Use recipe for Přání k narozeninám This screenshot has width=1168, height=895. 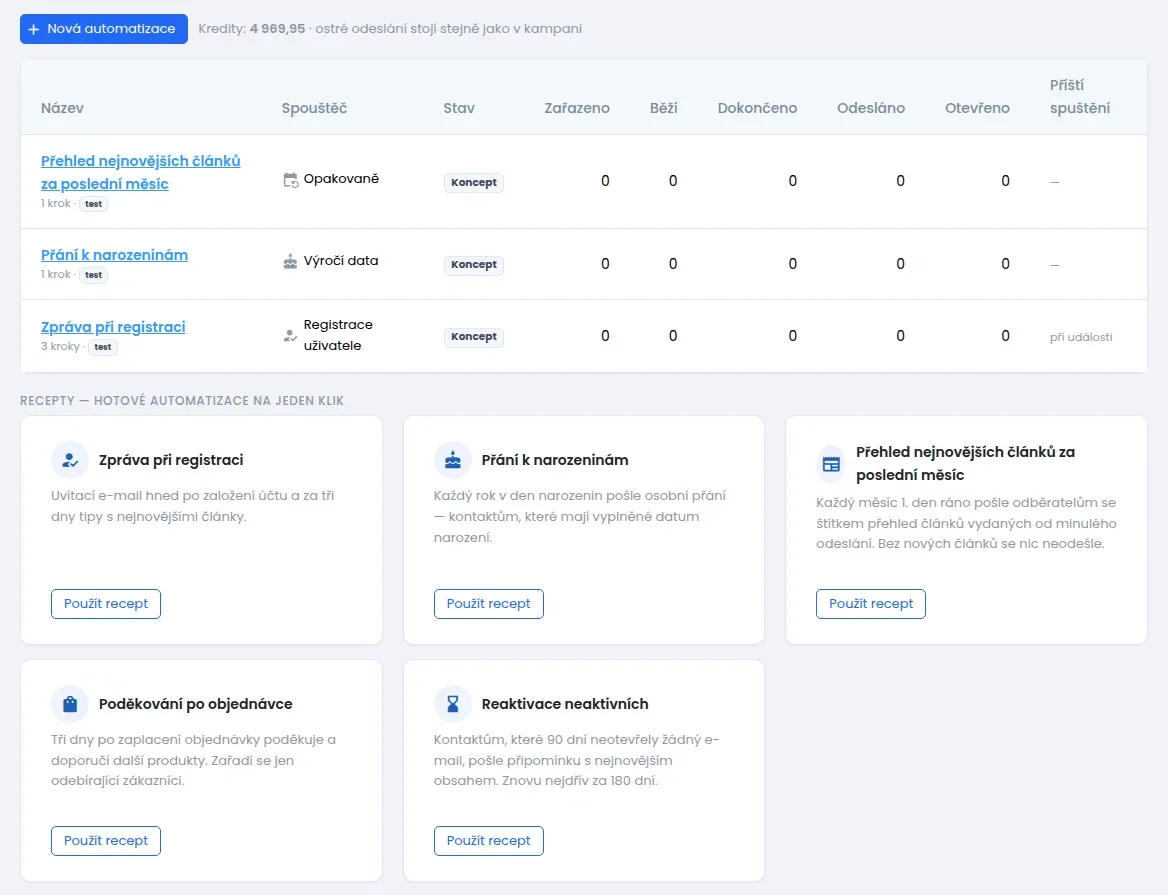(x=489, y=604)
